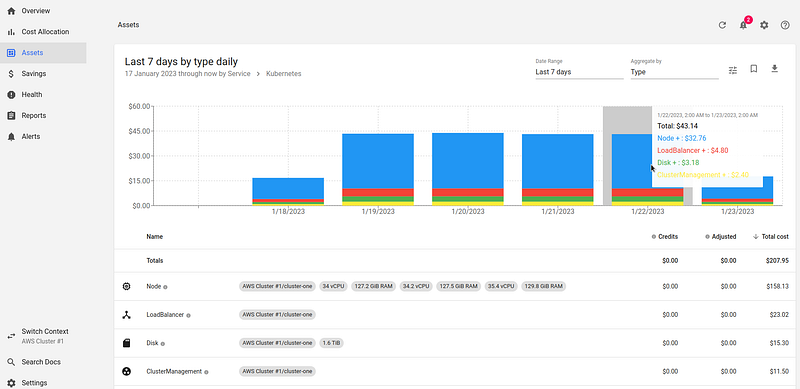This screenshot has height=389, width=800.
Task: Click the bookmark save report icon
Action: [754, 69]
